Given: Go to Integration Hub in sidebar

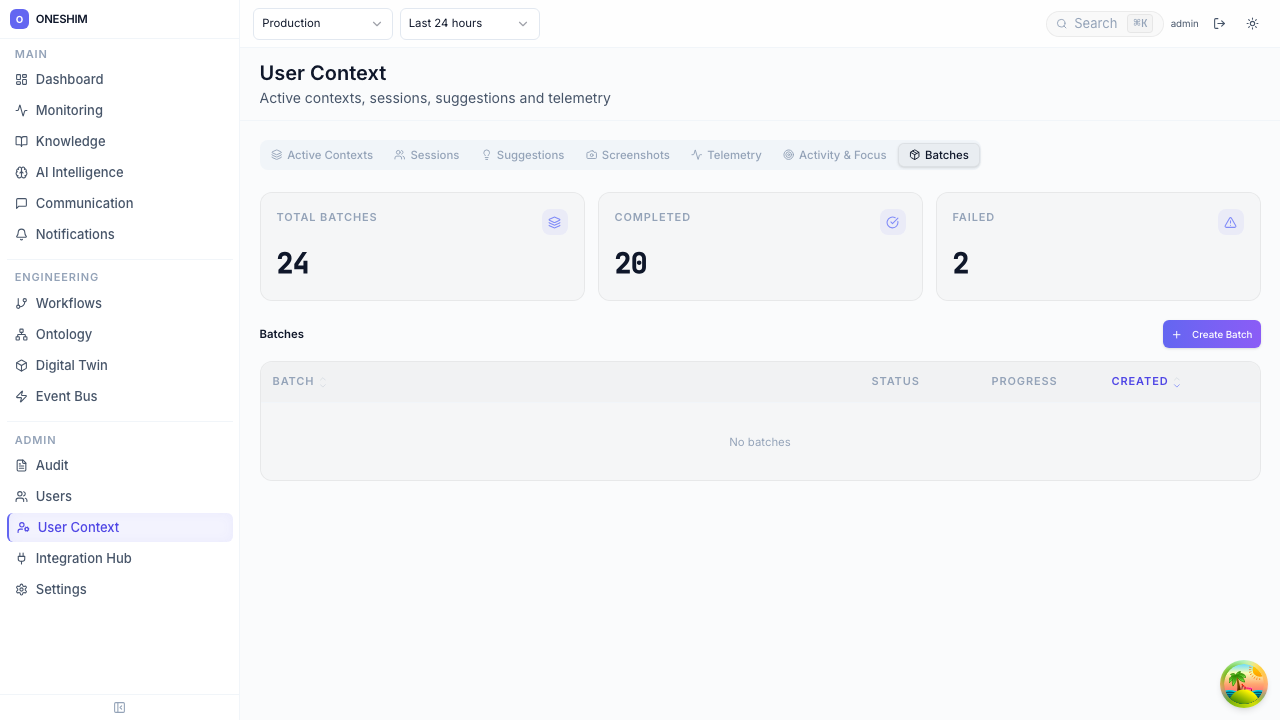Looking at the screenshot, I should click(x=83, y=558).
